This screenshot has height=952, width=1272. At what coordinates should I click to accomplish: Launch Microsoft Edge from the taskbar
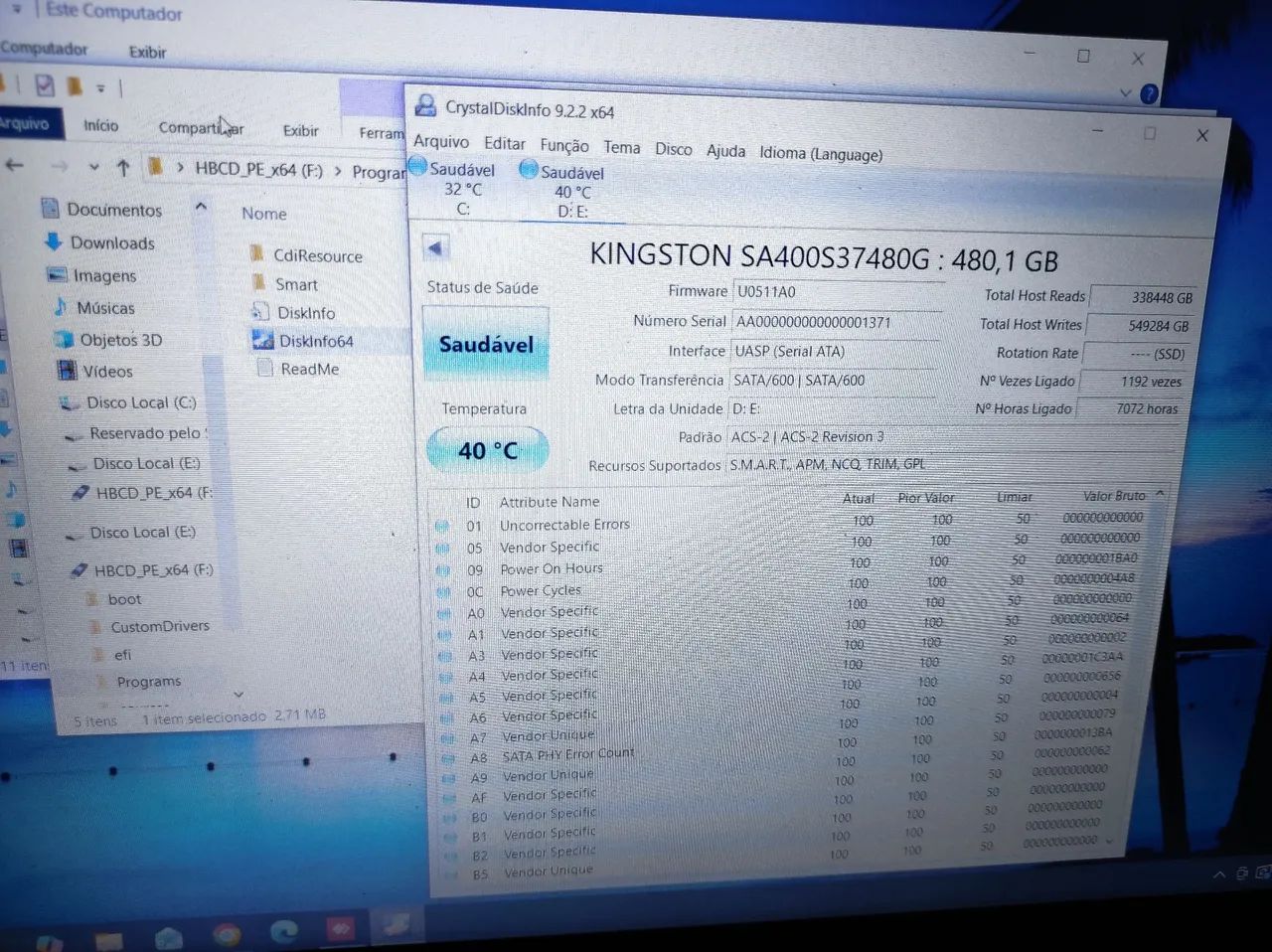click(x=285, y=931)
